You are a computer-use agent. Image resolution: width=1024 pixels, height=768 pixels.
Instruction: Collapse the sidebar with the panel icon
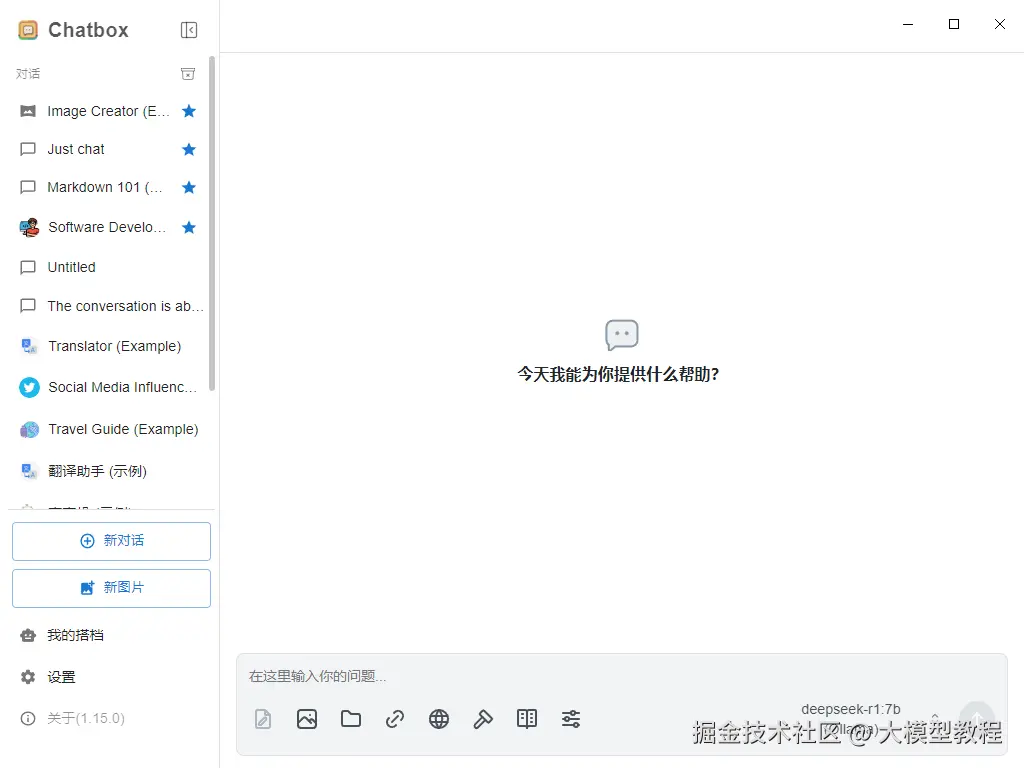point(189,30)
